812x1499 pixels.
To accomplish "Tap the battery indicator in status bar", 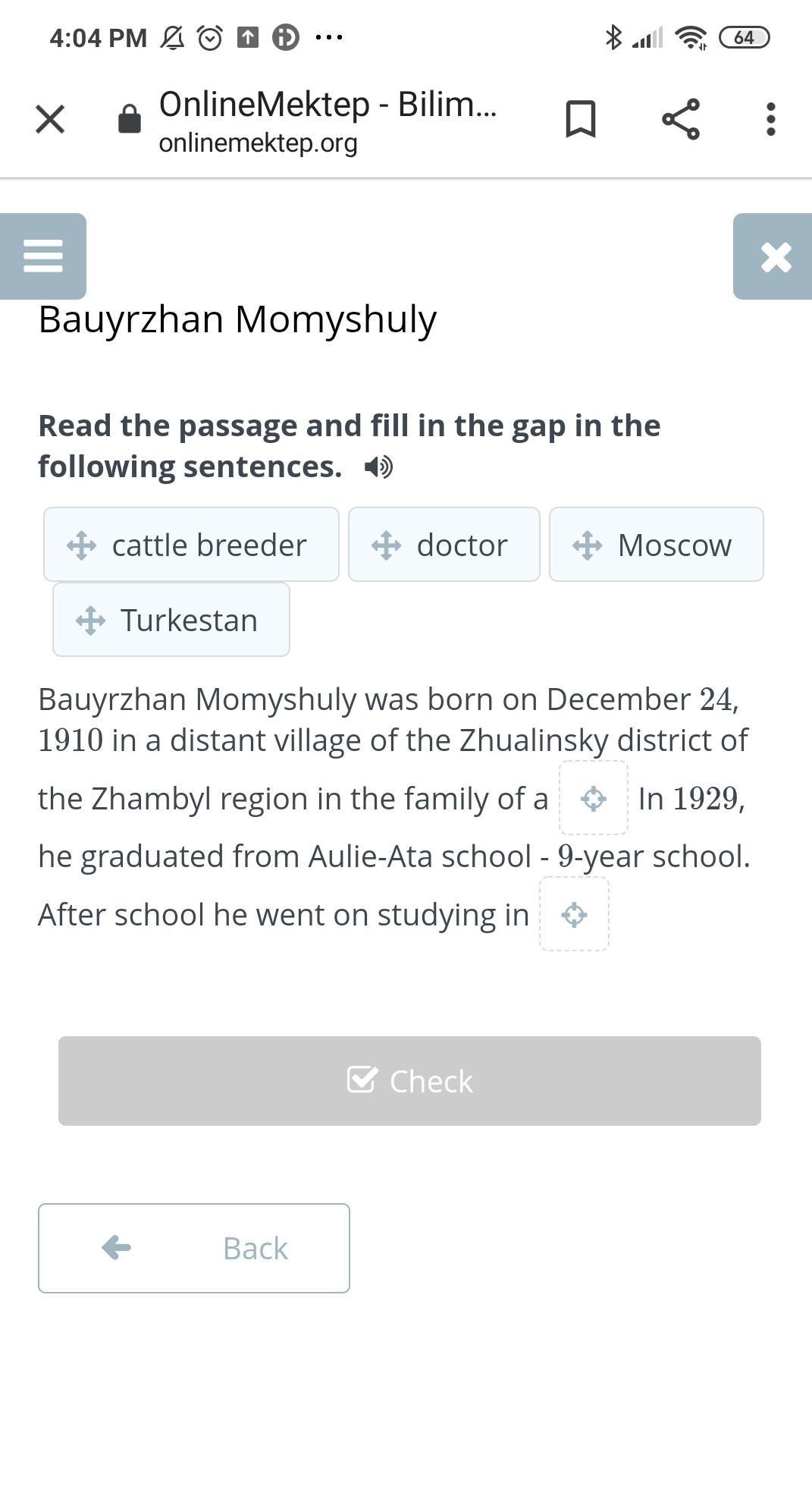I will point(743,37).
